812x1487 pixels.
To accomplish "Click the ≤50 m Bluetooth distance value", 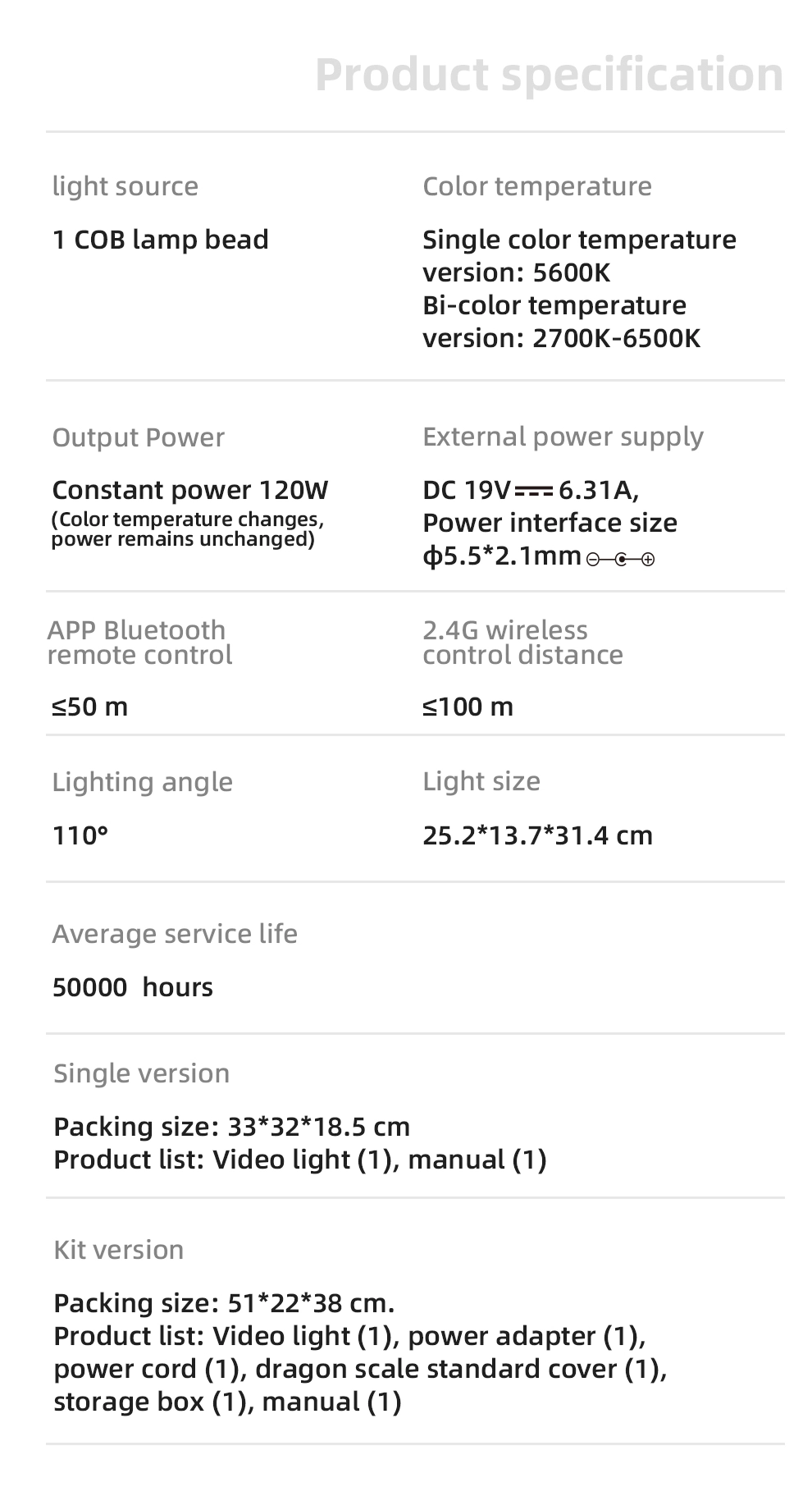I will tap(90, 707).
